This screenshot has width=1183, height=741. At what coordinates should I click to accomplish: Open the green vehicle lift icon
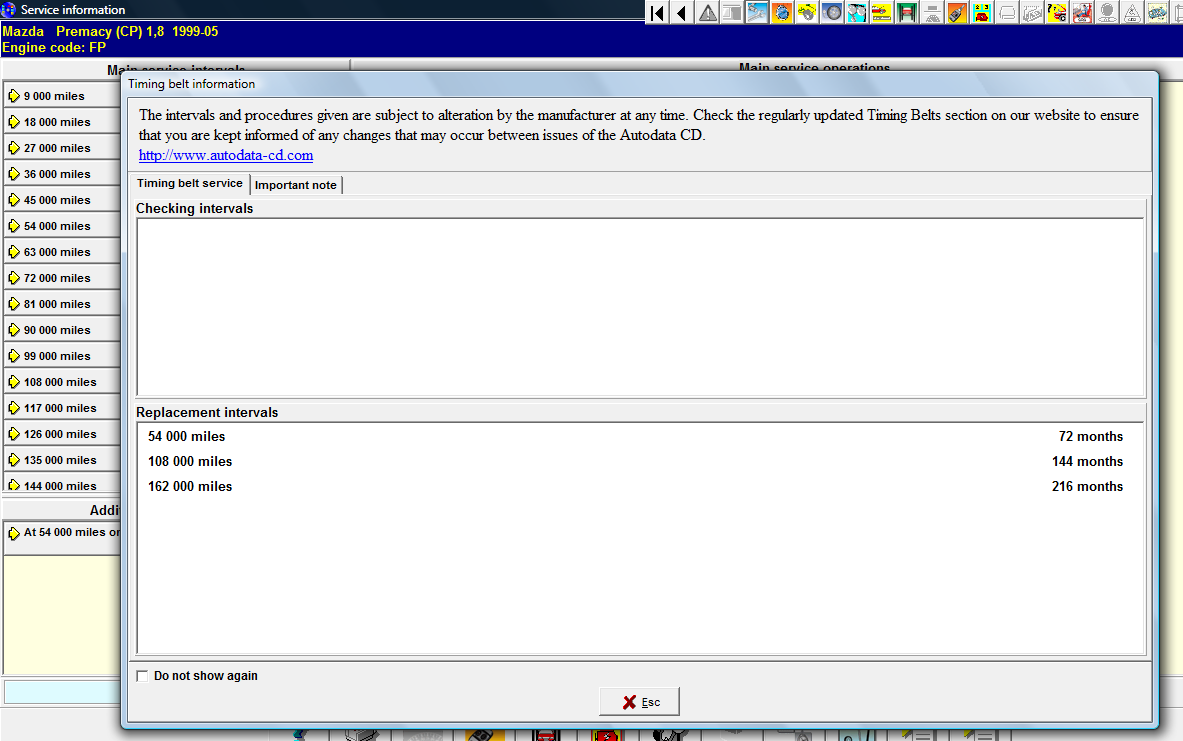click(x=907, y=13)
